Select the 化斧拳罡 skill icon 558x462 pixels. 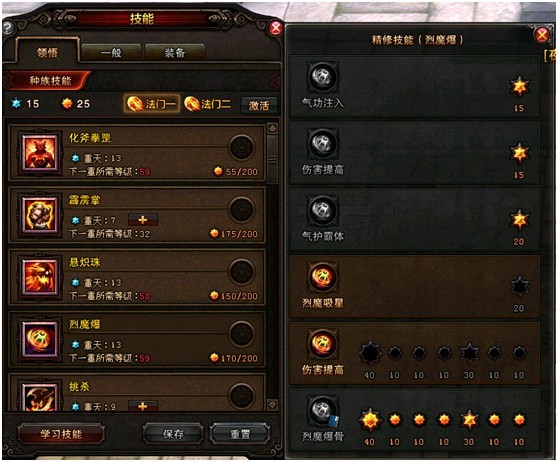point(40,152)
